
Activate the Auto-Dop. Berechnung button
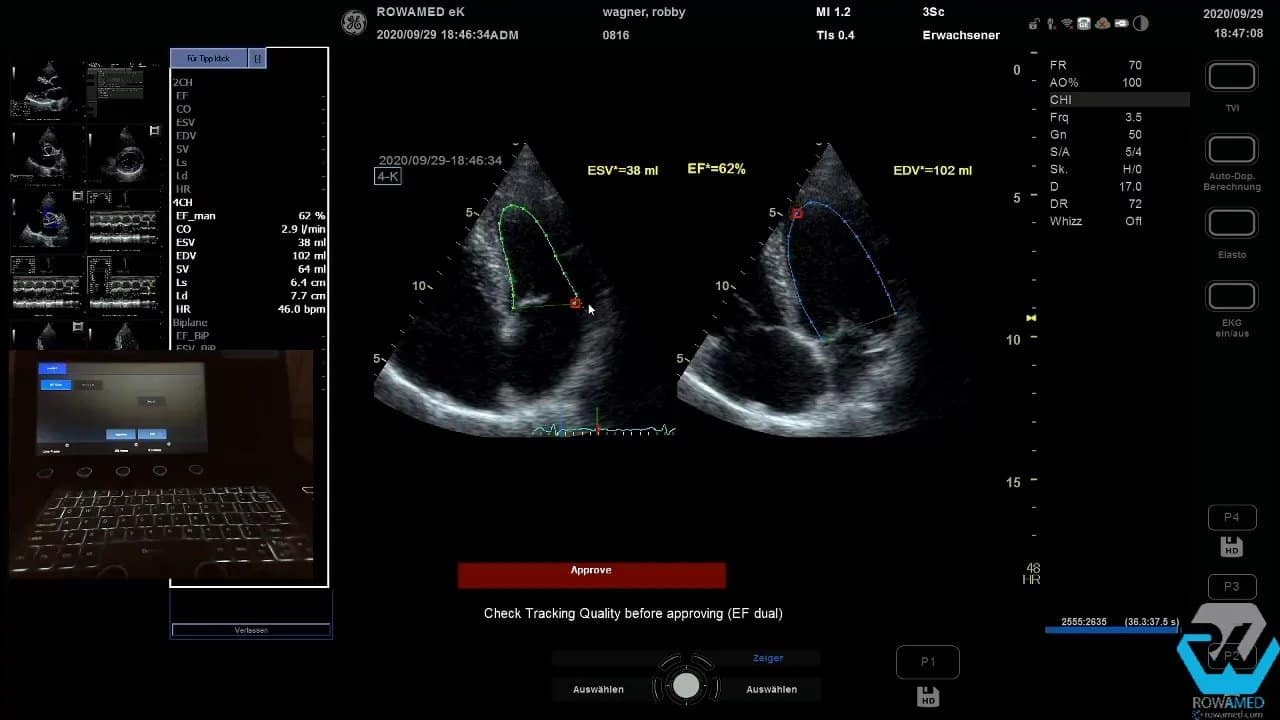(1232, 150)
